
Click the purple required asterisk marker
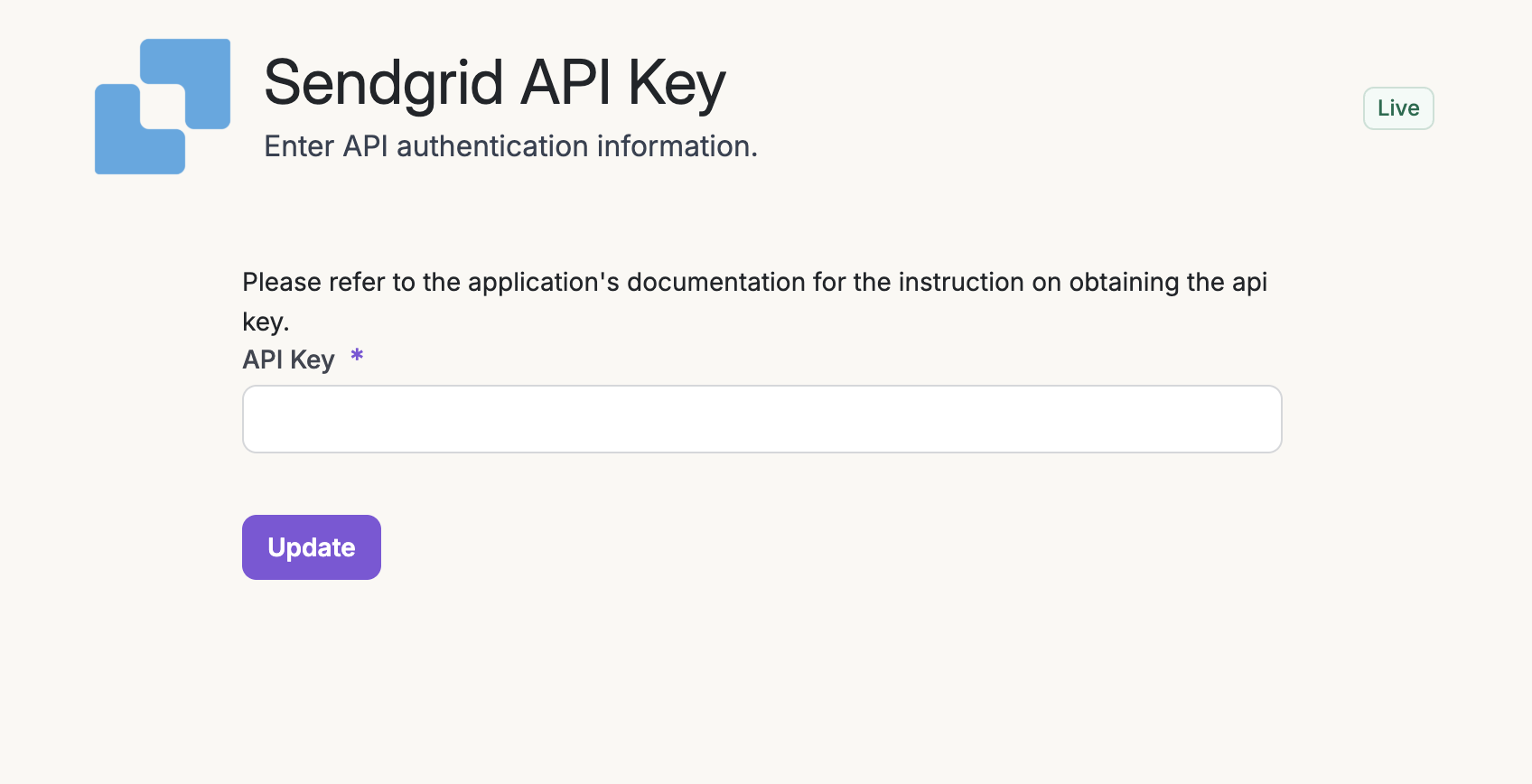(x=357, y=355)
